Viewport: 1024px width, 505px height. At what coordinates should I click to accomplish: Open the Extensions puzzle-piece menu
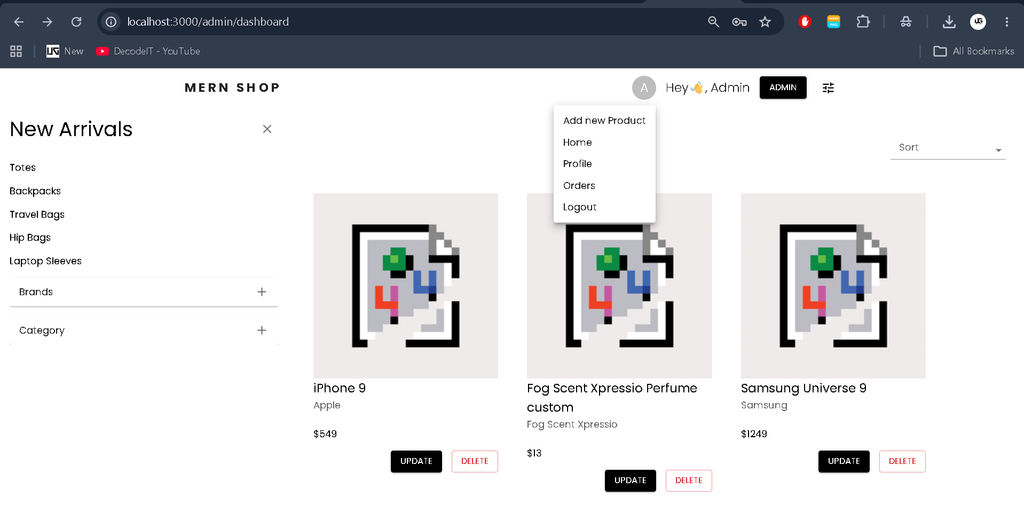click(863, 22)
